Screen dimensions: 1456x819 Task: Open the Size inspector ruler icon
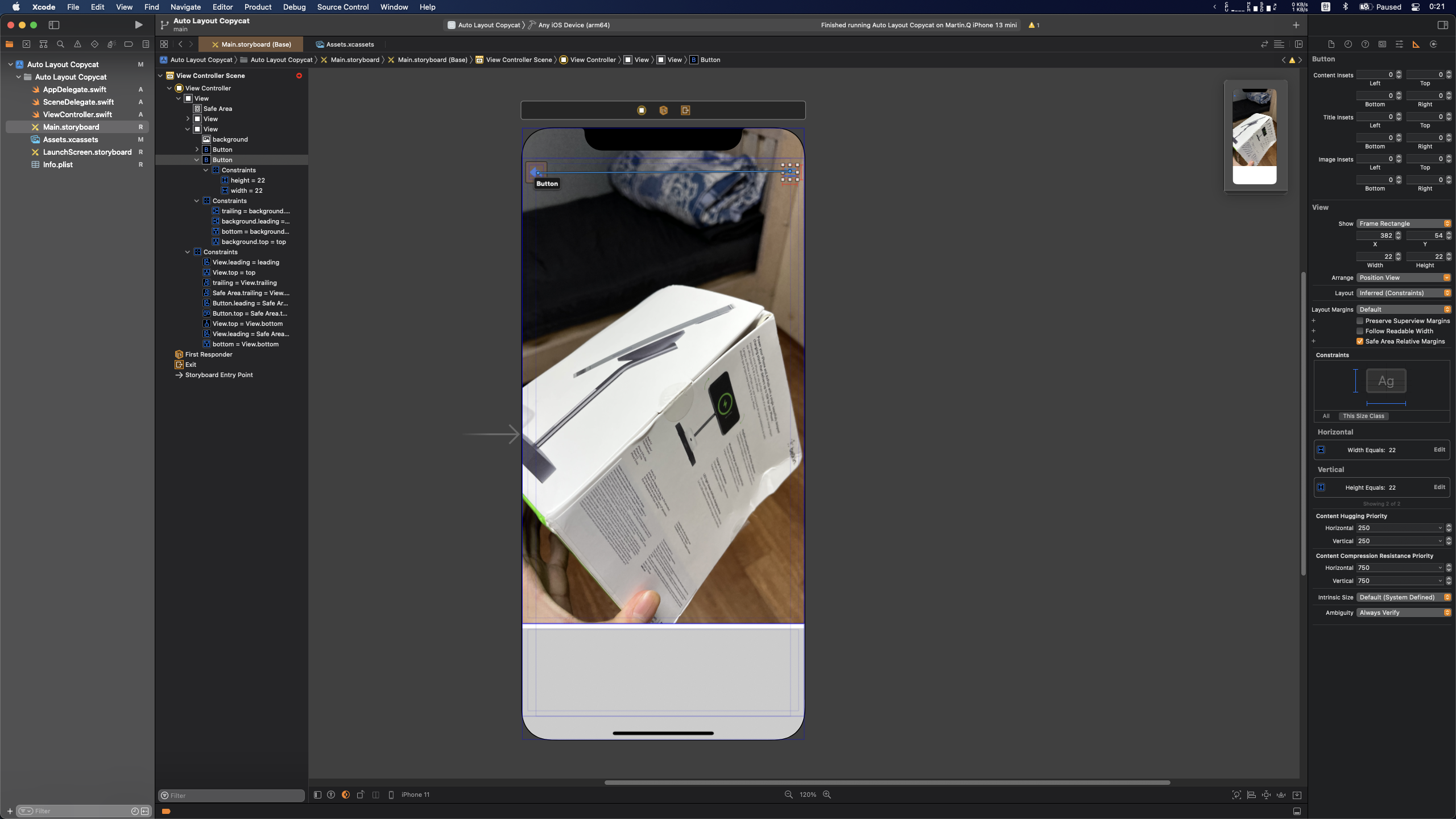point(1416,44)
